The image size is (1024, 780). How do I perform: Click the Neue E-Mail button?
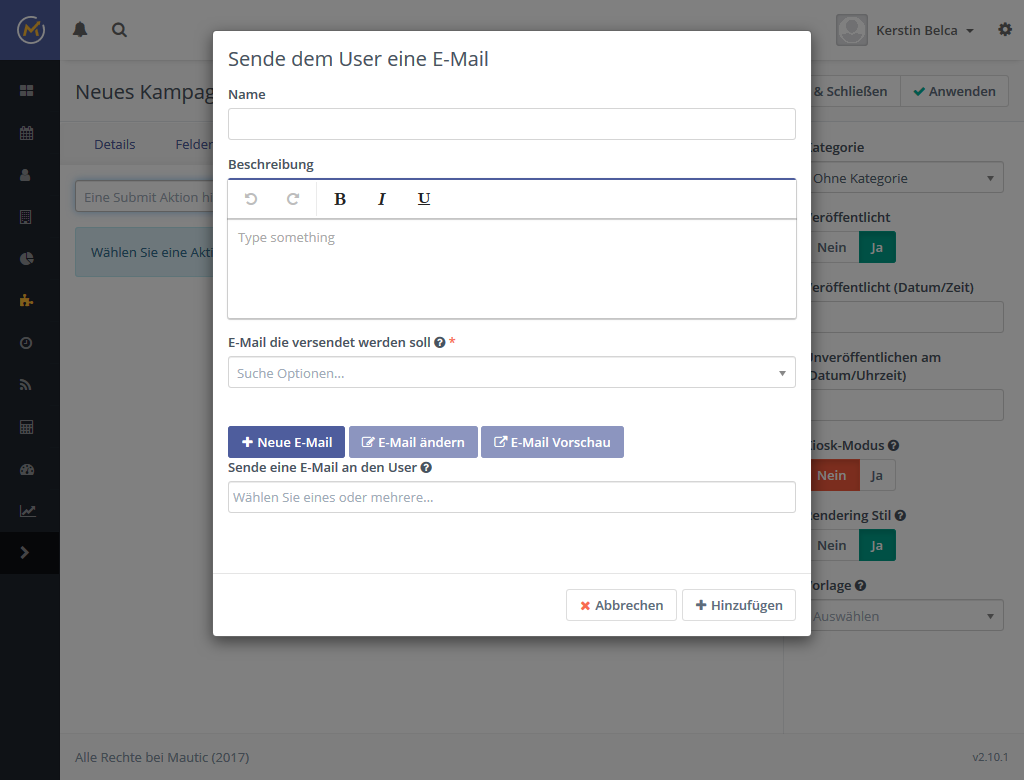click(x=286, y=442)
